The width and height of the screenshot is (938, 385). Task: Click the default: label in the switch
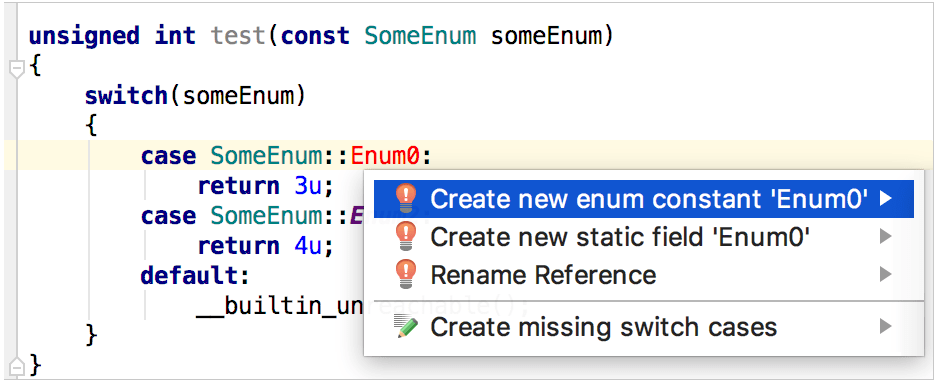(x=194, y=276)
